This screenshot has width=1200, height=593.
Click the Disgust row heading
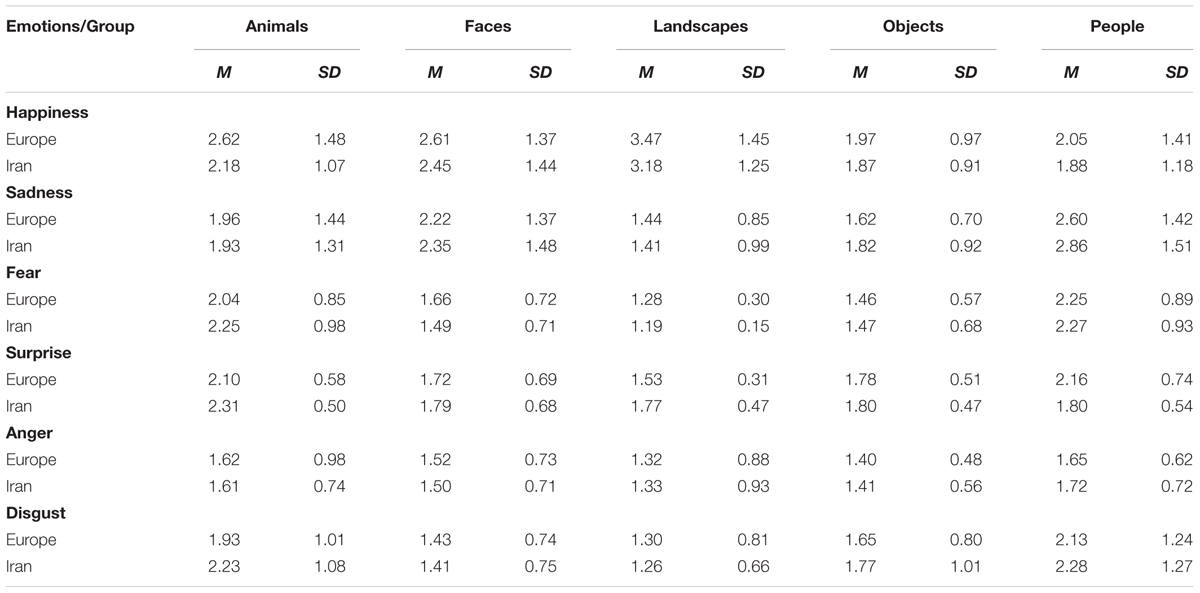[x=36, y=513]
